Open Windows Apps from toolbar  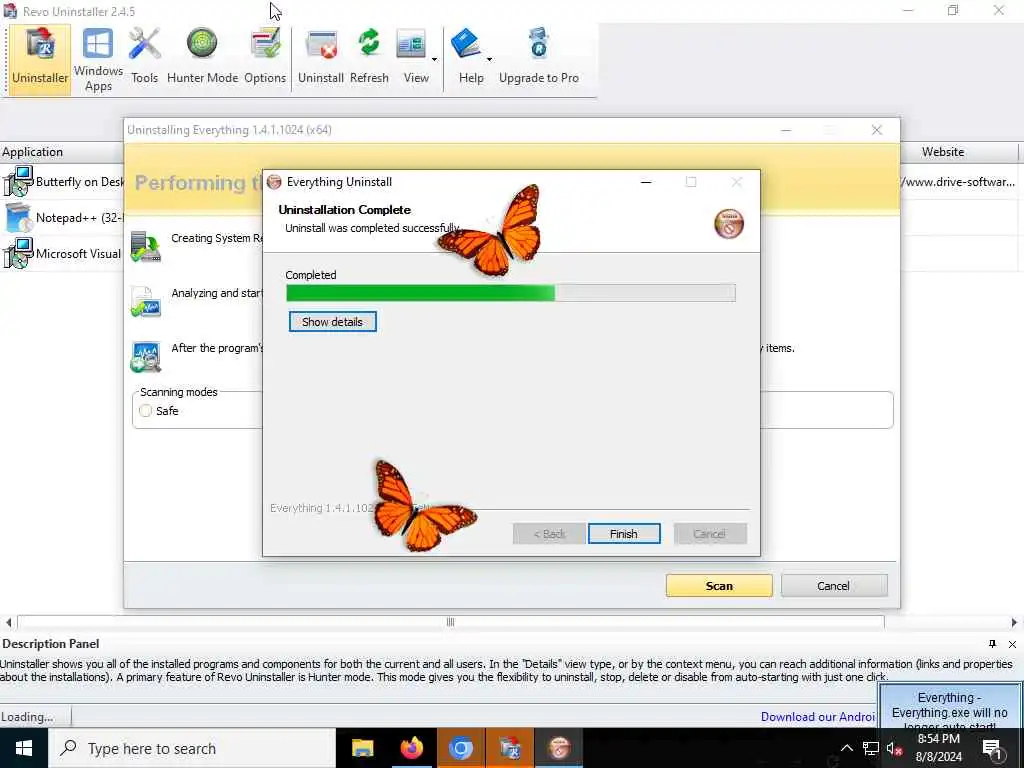[x=98, y=59]
